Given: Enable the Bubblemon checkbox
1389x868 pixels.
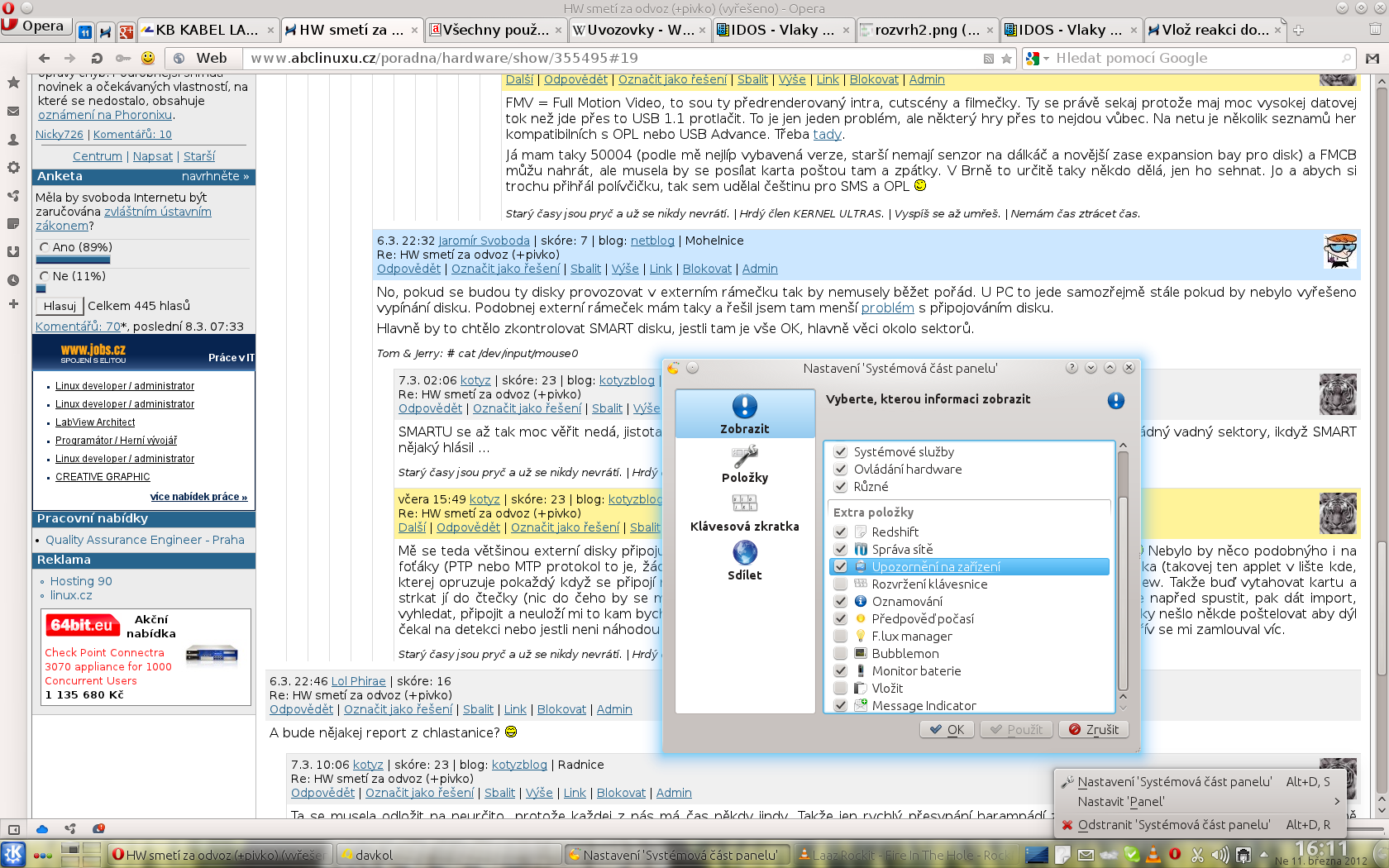Looking at the screenshot, I should pyautogui.click(x=840, y=654).
